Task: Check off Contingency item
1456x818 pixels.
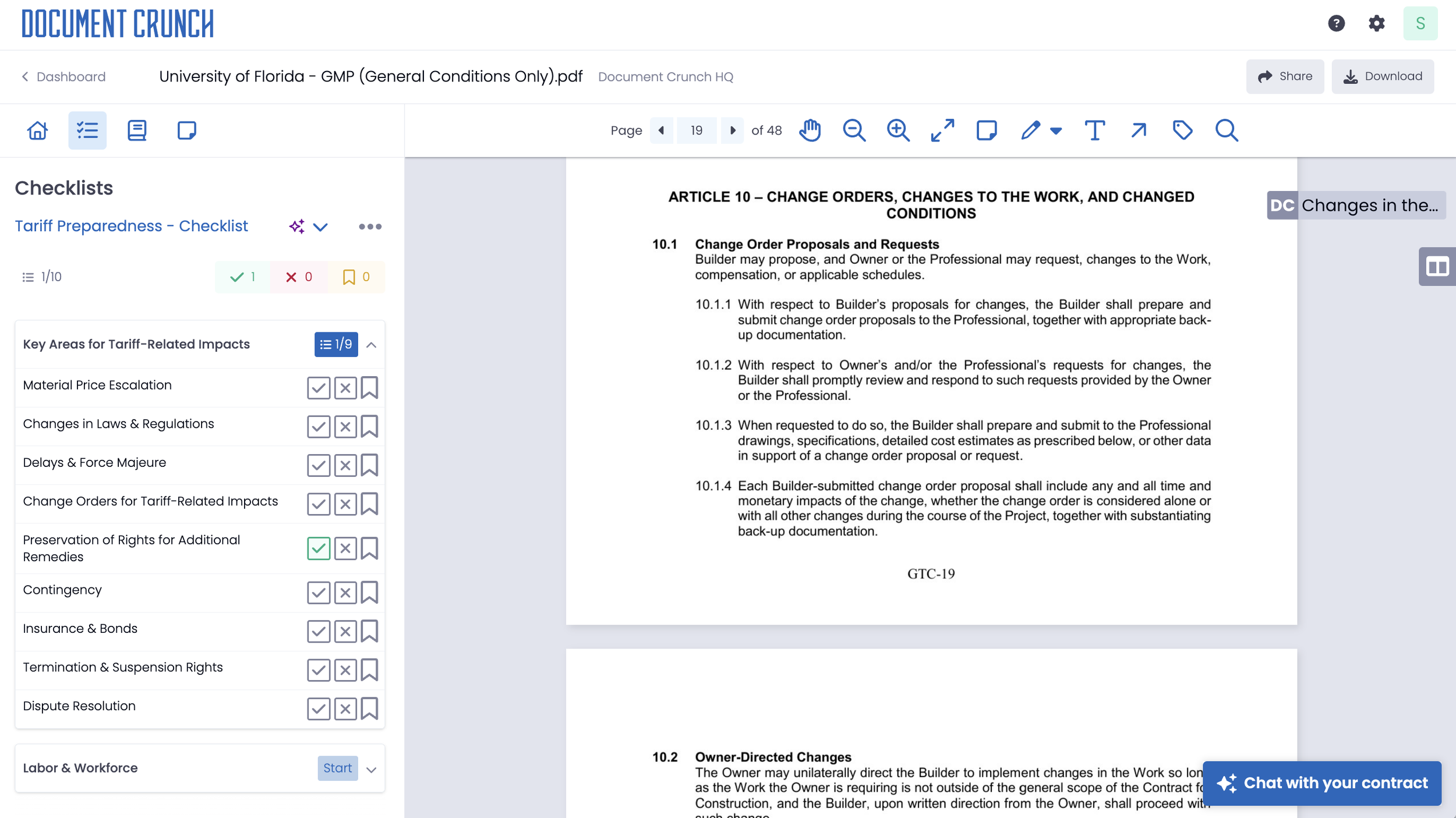Action: 319,593
